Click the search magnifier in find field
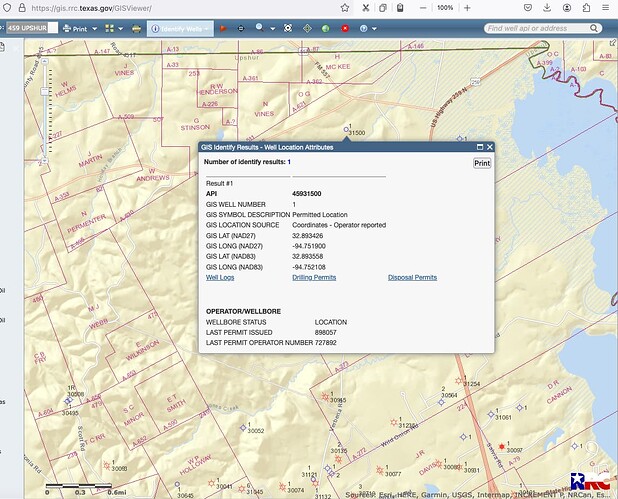The image size is (618, 499). (594, 28)
